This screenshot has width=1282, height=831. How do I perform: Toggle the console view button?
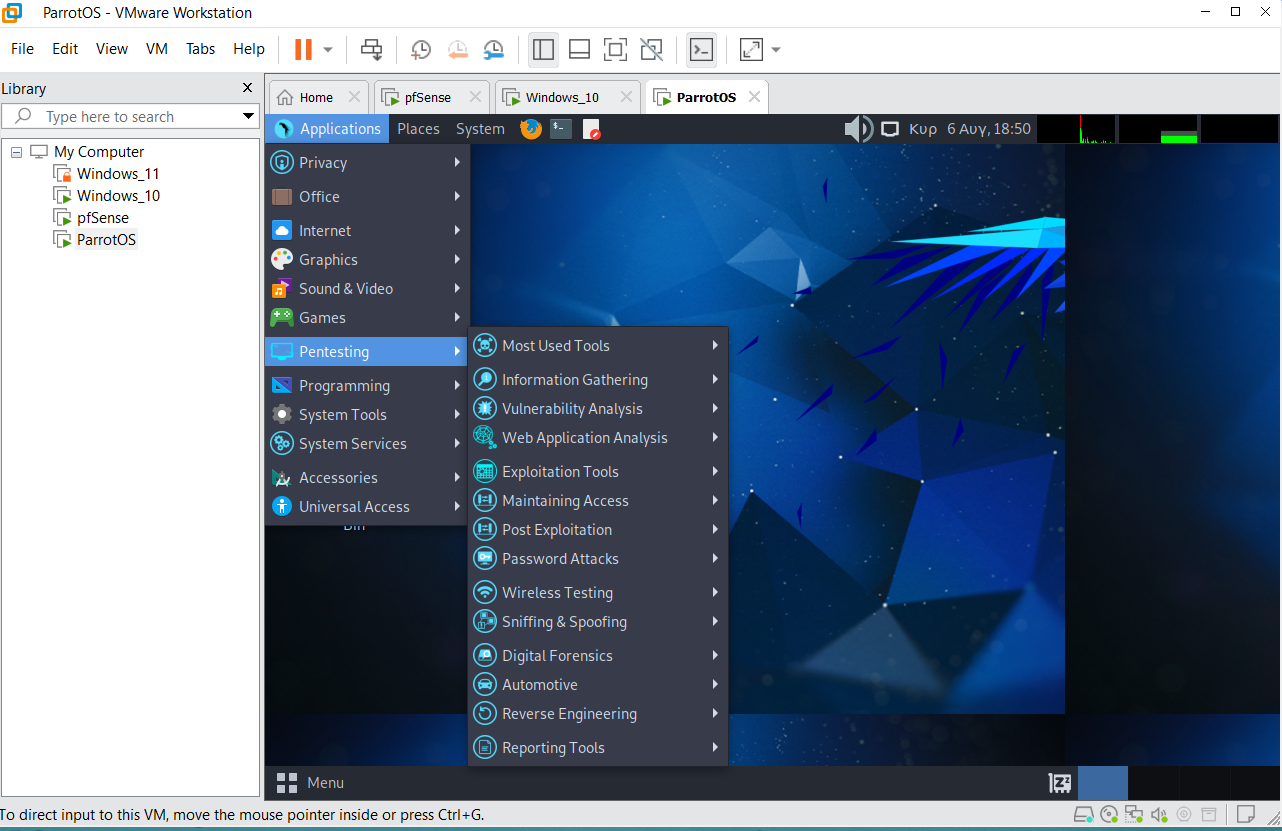(701, 49)
